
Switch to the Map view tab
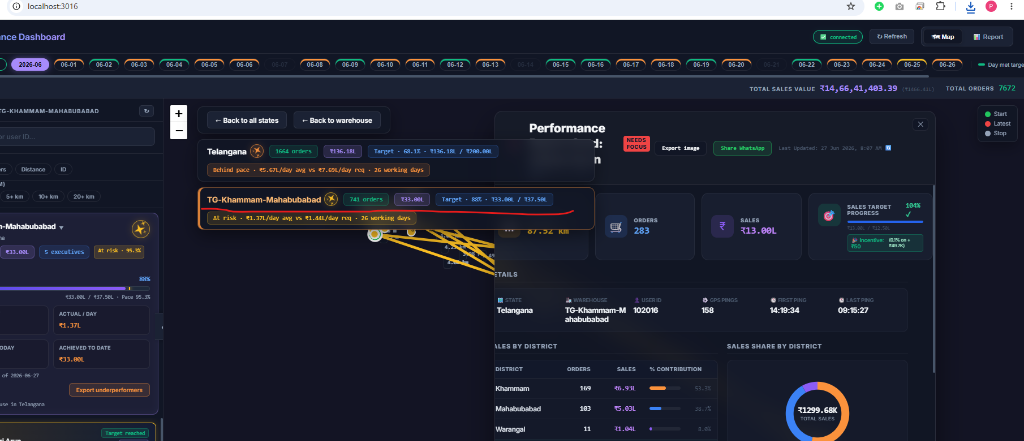pyautogui.click(x=943, y=37)
